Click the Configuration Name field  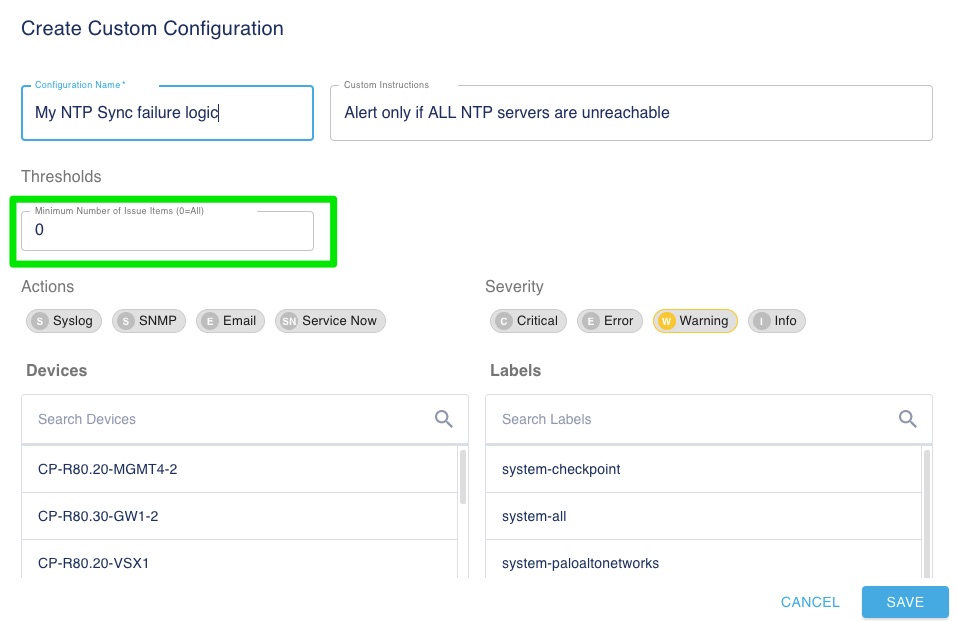click(x=167, y=113)
